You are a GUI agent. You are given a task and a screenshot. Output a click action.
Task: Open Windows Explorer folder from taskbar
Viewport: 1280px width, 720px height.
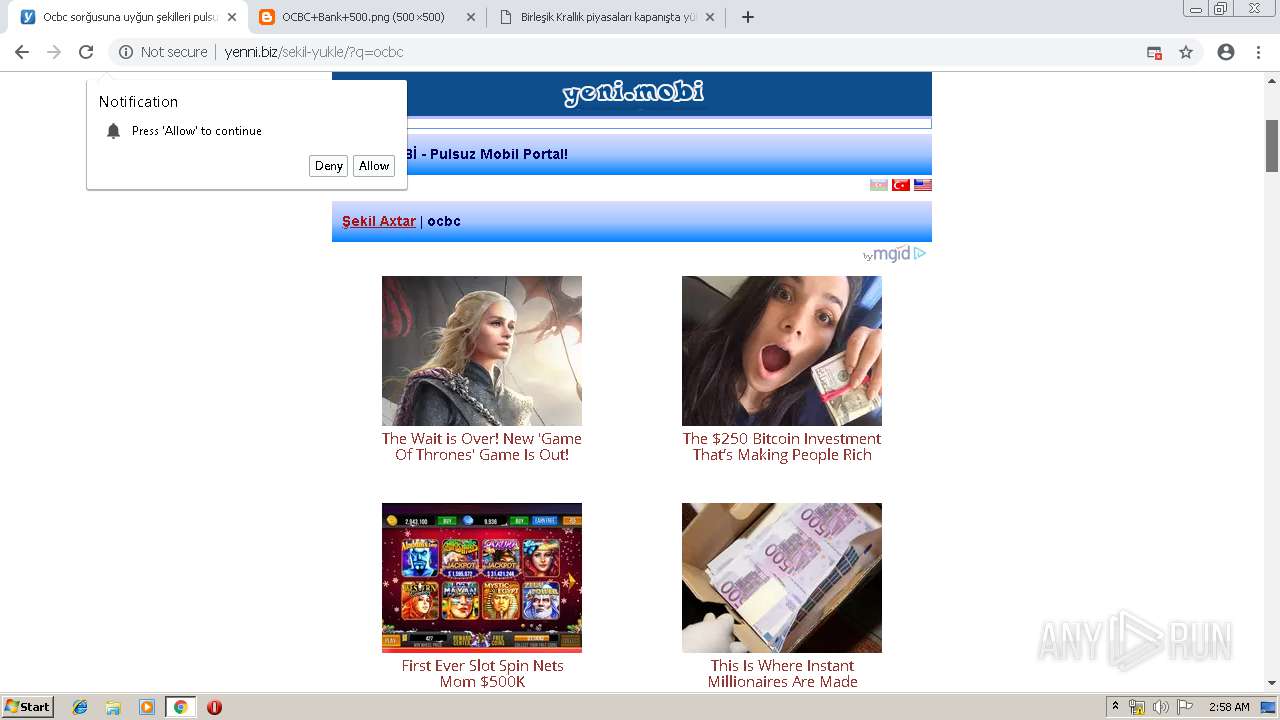point(113,707)
